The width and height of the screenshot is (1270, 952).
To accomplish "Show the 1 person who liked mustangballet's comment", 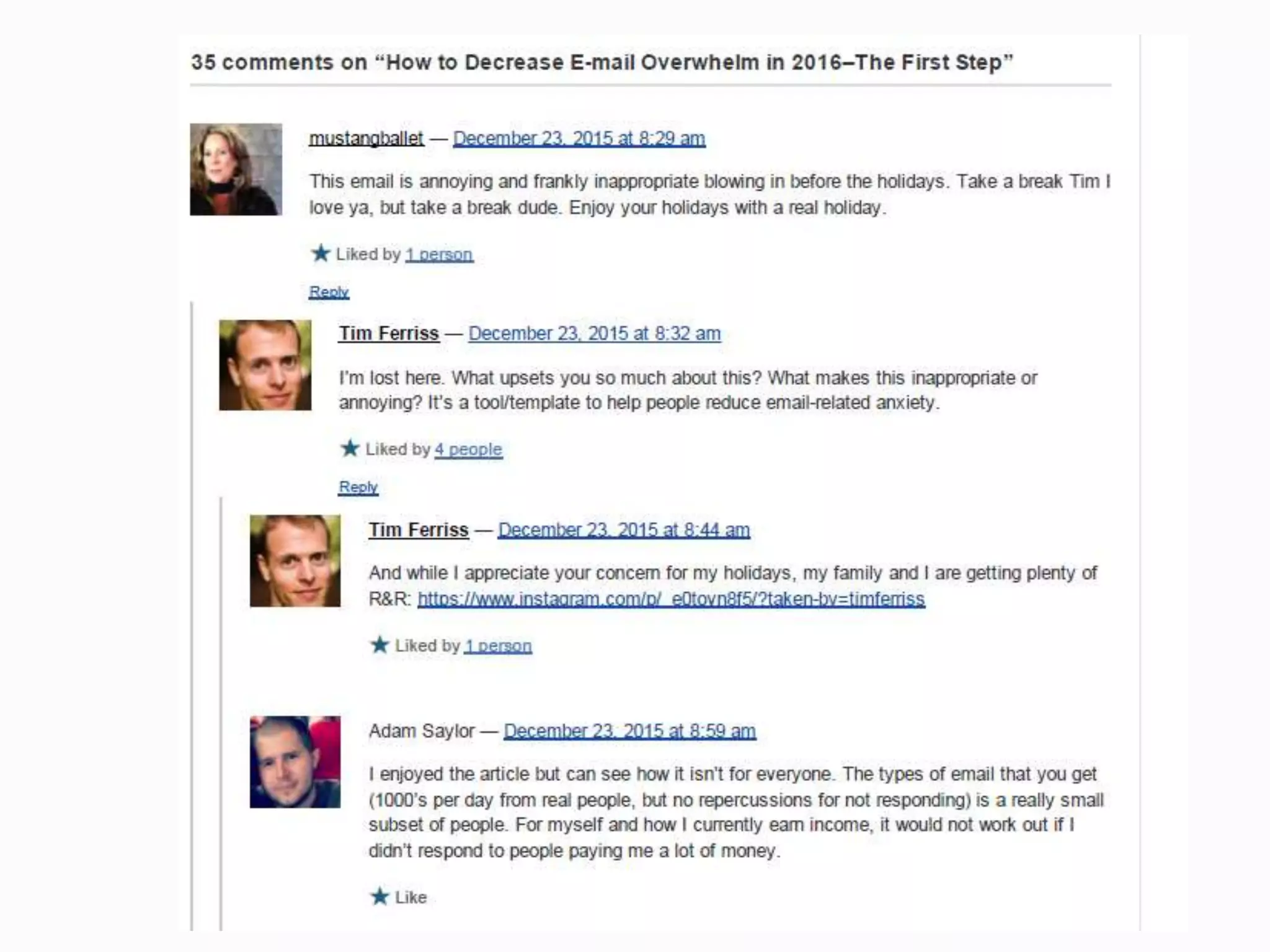I will [x=440, y=254].
